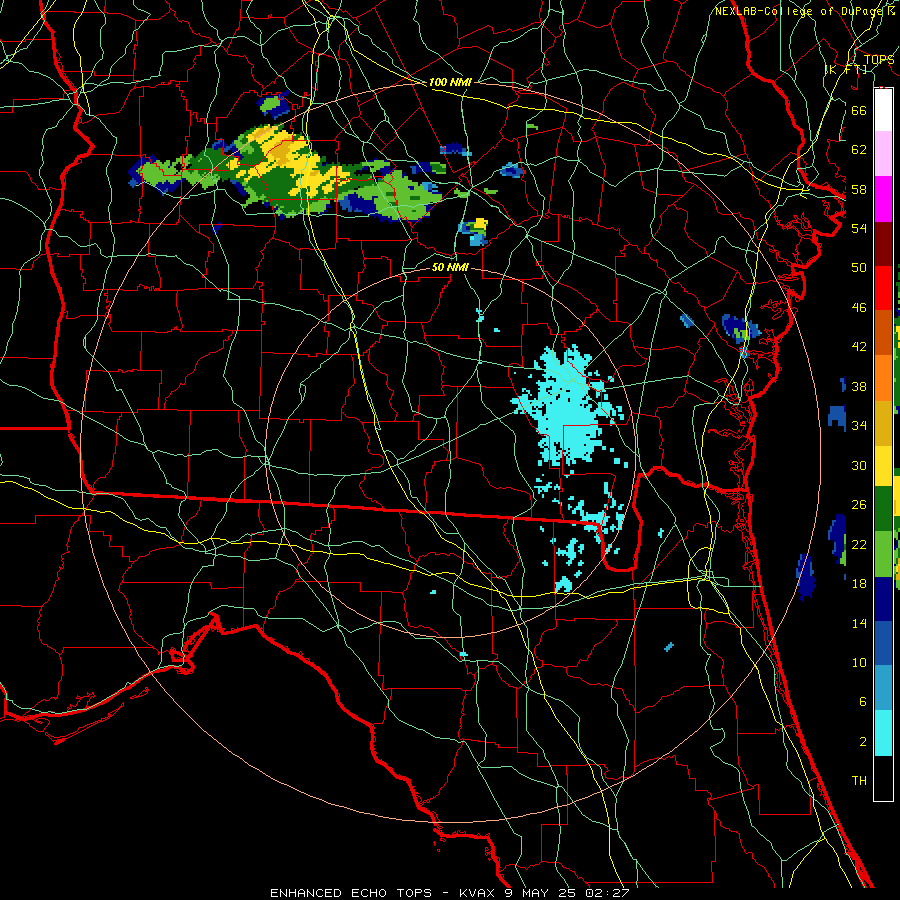
Task: Click the "TH" threshold legend label
Action: coord(859,781)
